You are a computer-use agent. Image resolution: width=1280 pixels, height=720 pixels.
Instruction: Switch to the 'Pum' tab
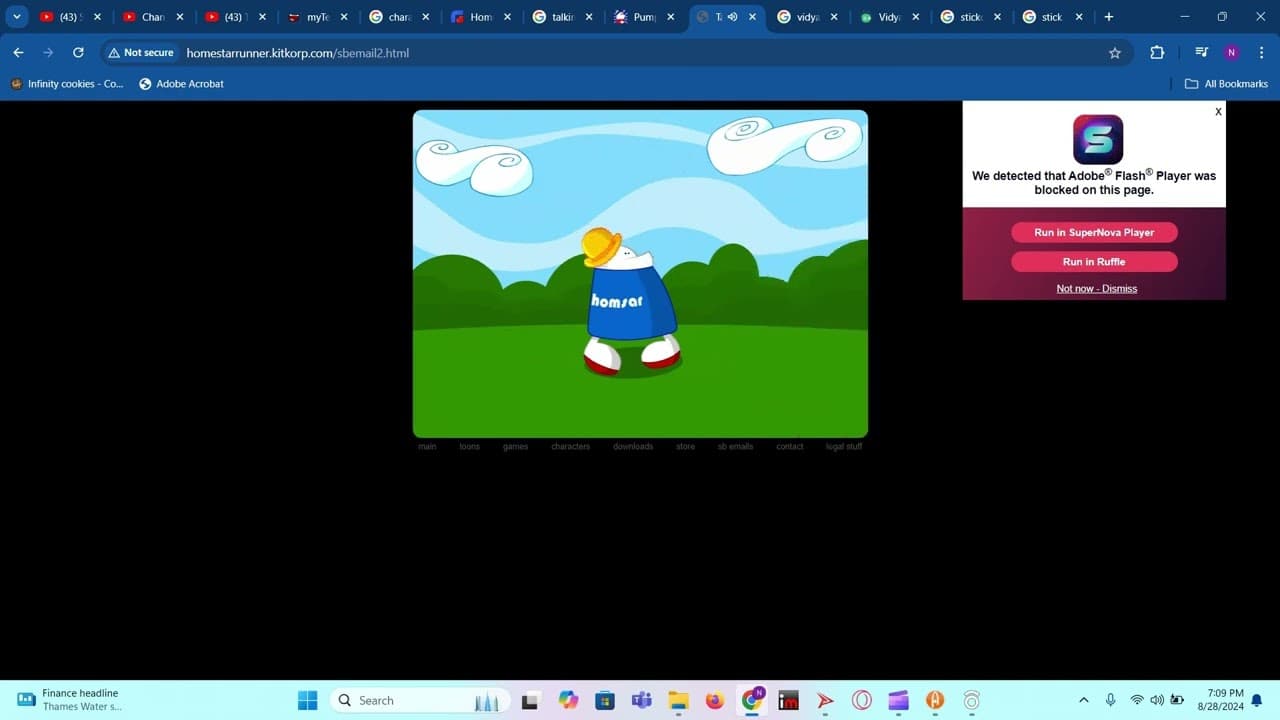(x=643, y=17)
